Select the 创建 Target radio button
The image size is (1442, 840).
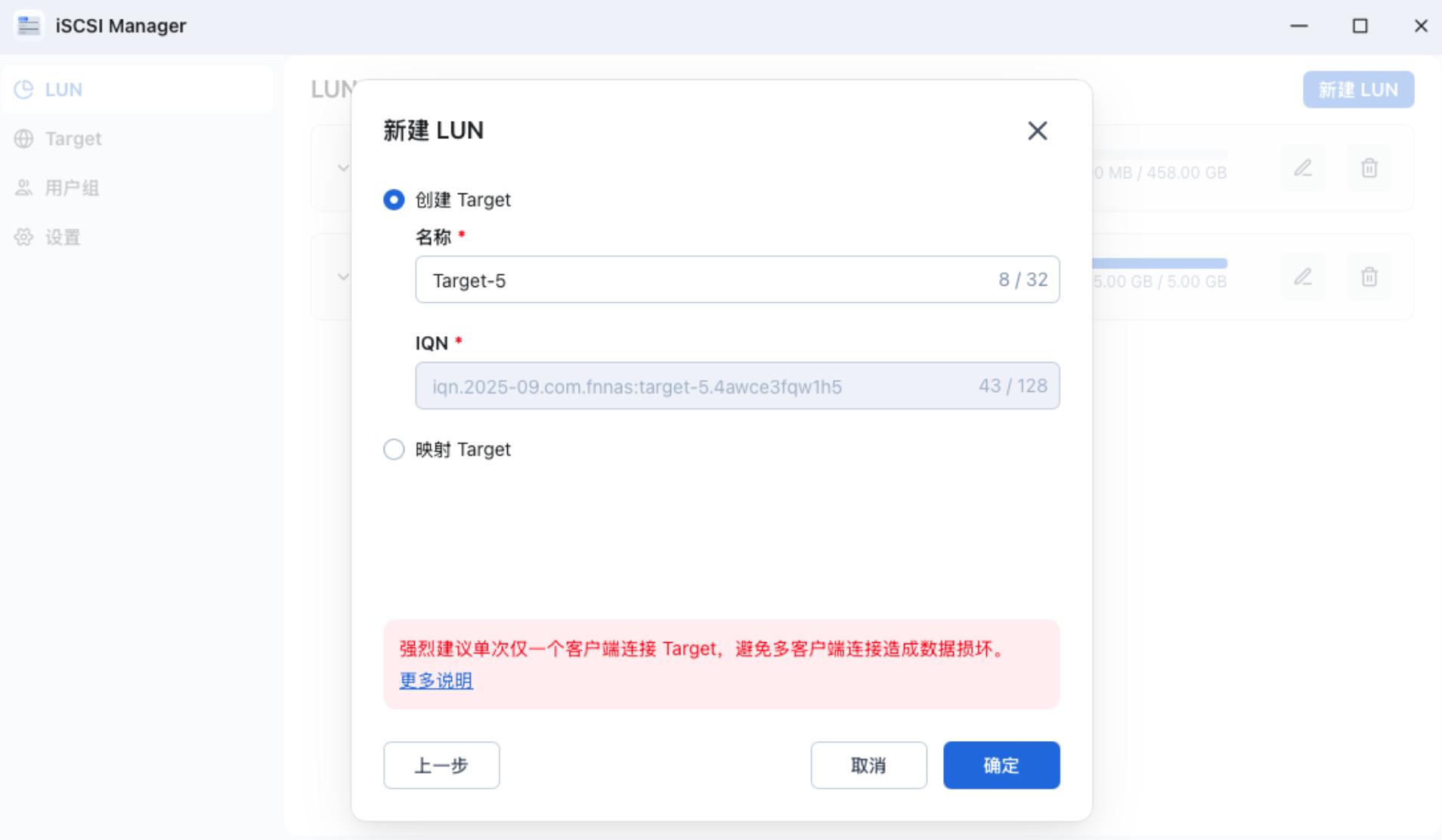click(x=394, y=199)
